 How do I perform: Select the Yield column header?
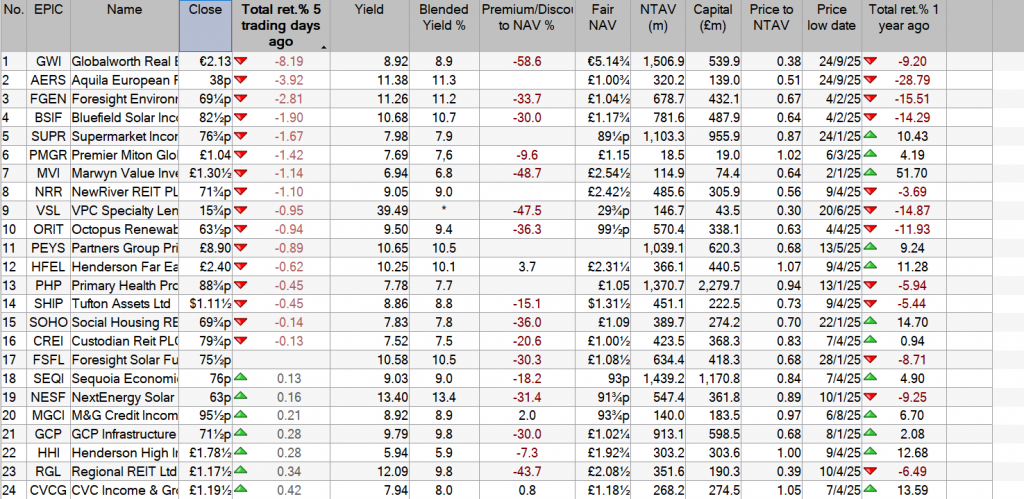[x=372, y=26]
